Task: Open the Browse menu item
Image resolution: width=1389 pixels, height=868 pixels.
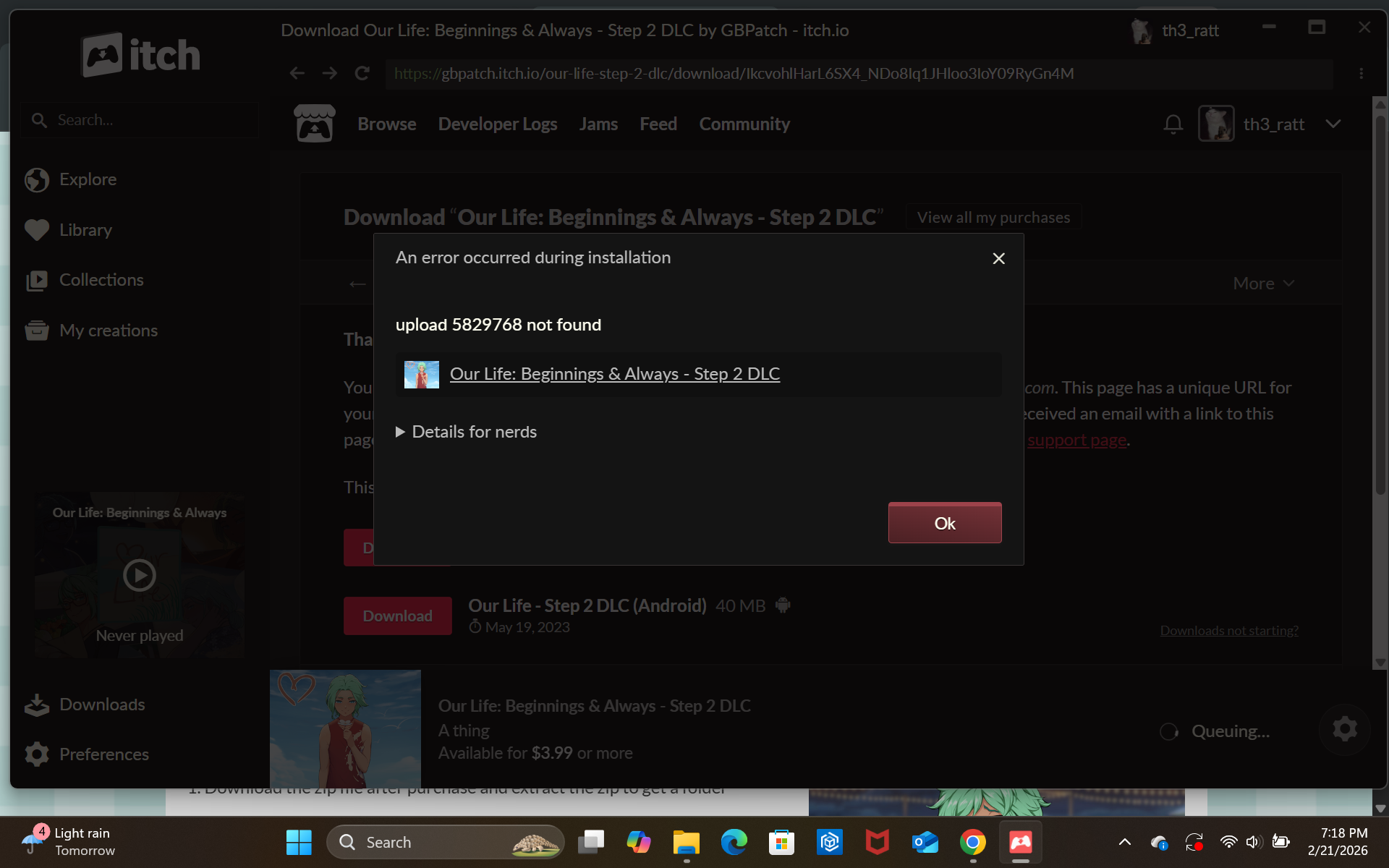Action: click(386, 124)
